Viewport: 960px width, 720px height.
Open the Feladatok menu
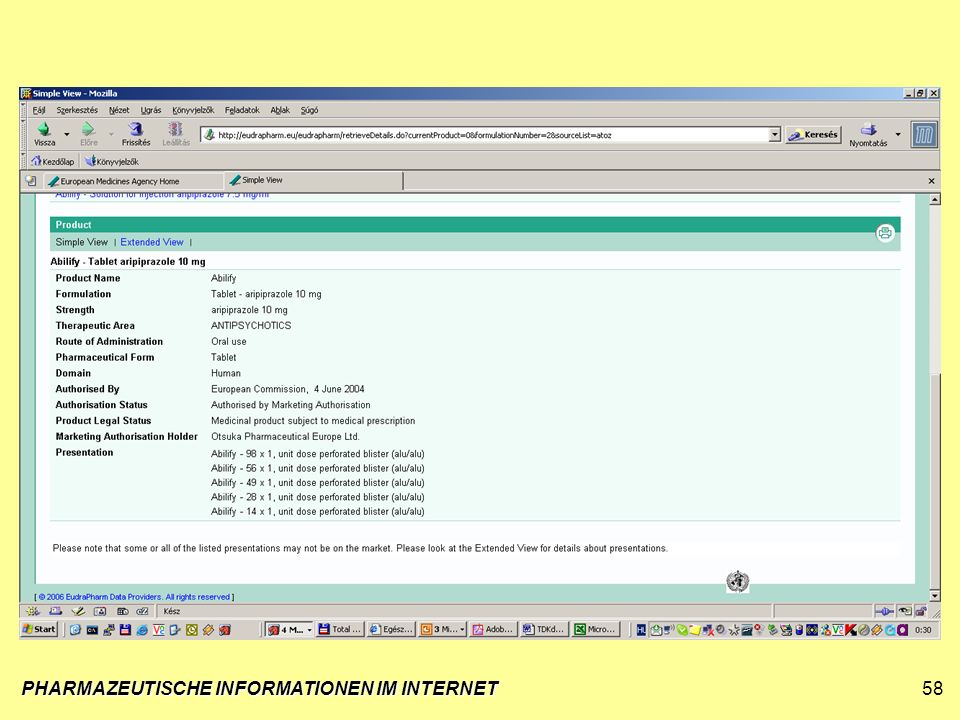(242, 110)
